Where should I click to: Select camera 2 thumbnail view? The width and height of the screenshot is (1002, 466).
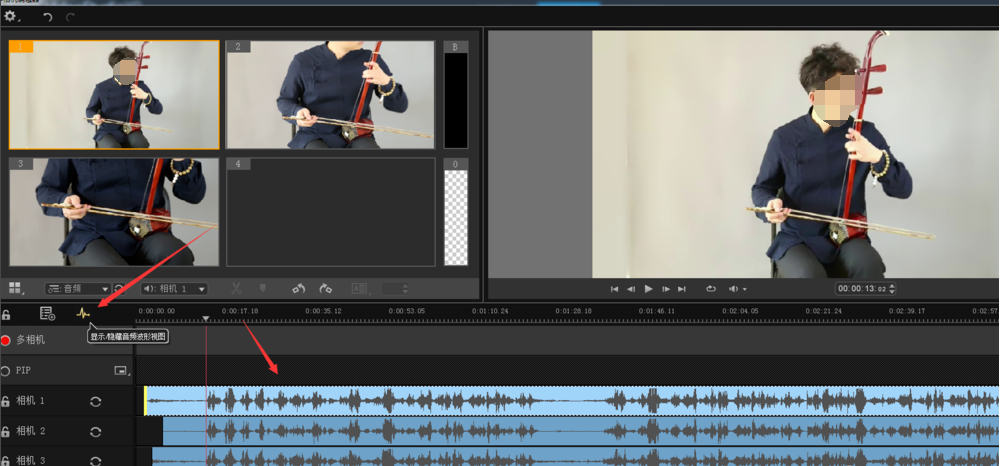coord(331,95)
